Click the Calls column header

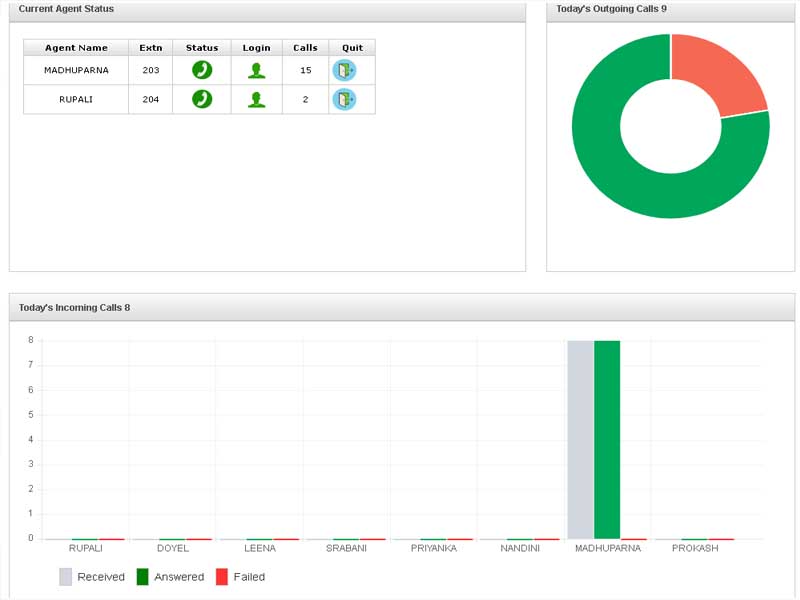coord(305,48)
